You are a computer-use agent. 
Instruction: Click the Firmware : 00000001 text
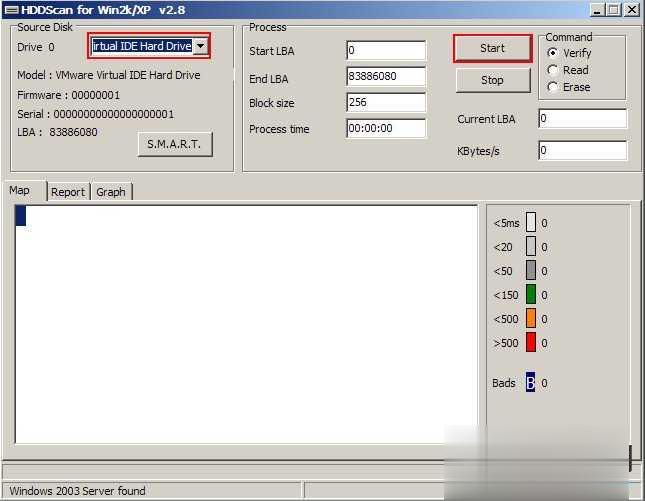tap(68, 95)
